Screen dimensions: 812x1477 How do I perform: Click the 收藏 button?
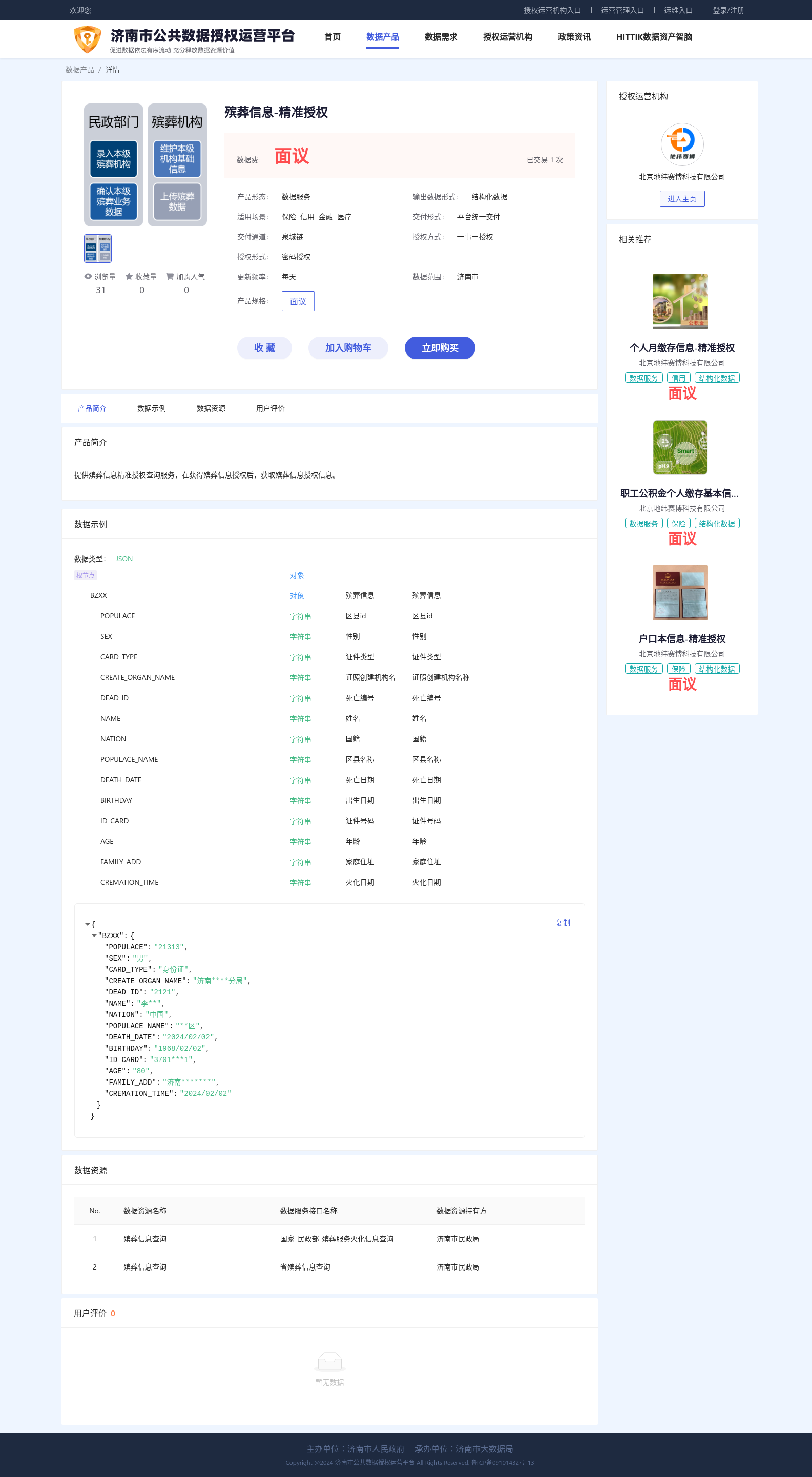click(264, 348)
